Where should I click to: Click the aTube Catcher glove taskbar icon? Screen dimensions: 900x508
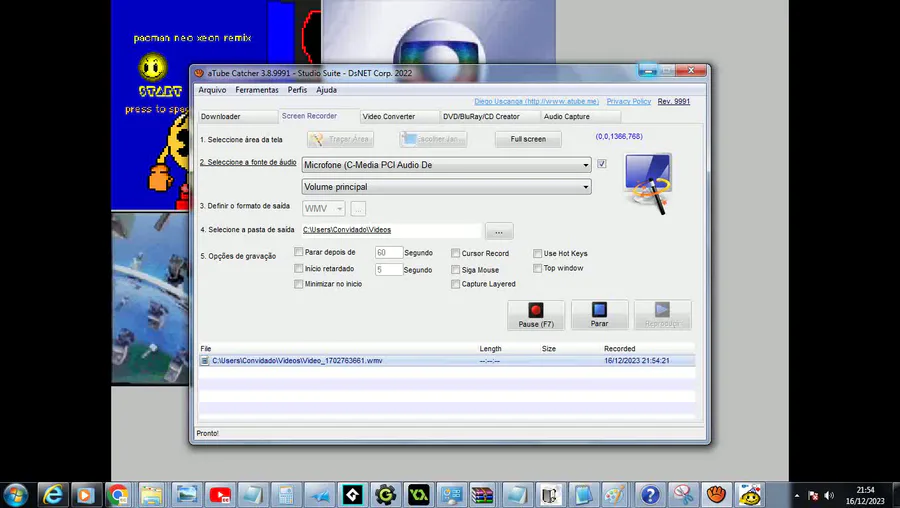(716, 495)
